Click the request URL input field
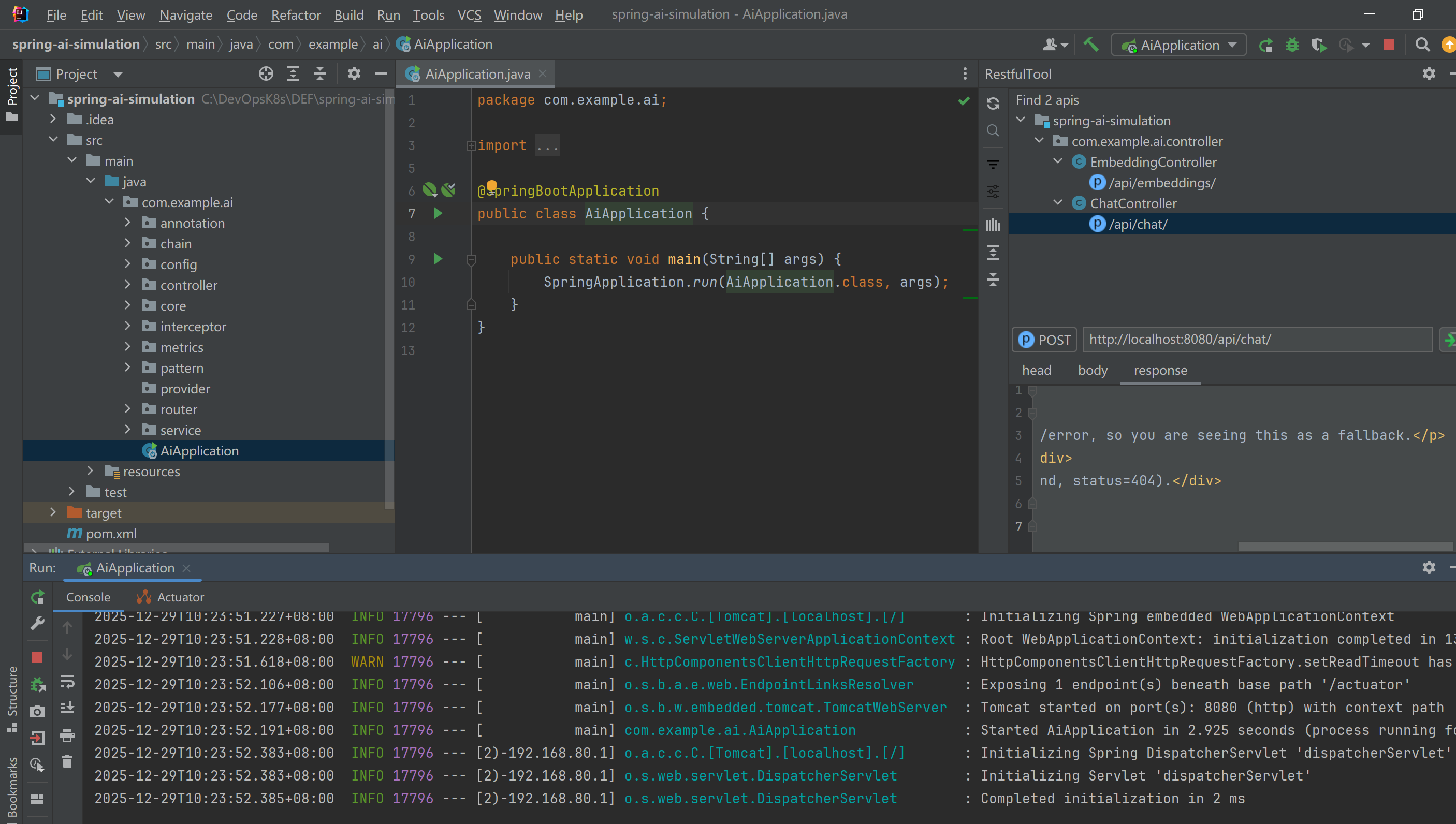Viewport: 1456px width, 824px height. pyautogui.click(x=1257, y=340)
